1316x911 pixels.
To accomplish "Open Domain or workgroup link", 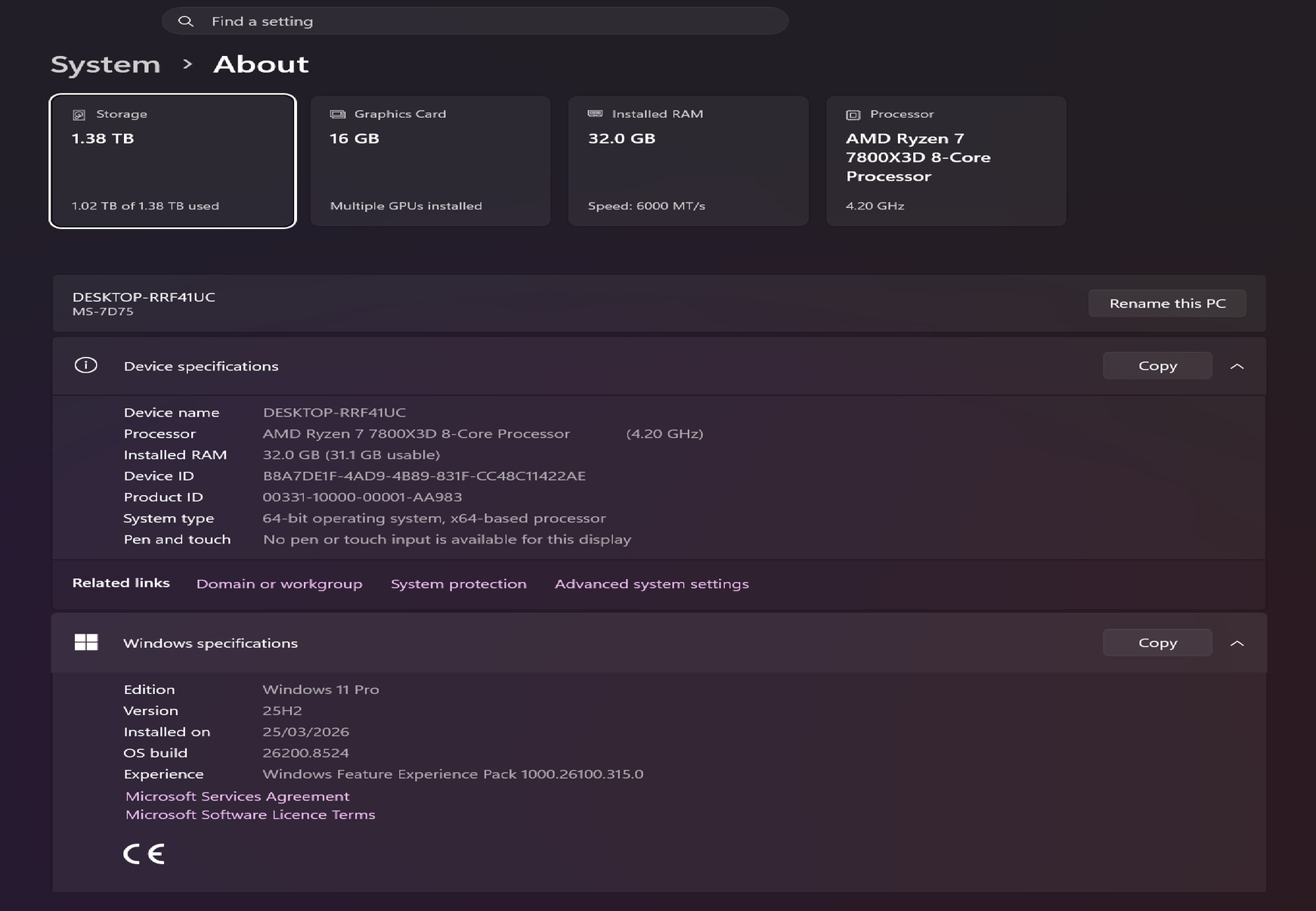I will pos(279,584).
